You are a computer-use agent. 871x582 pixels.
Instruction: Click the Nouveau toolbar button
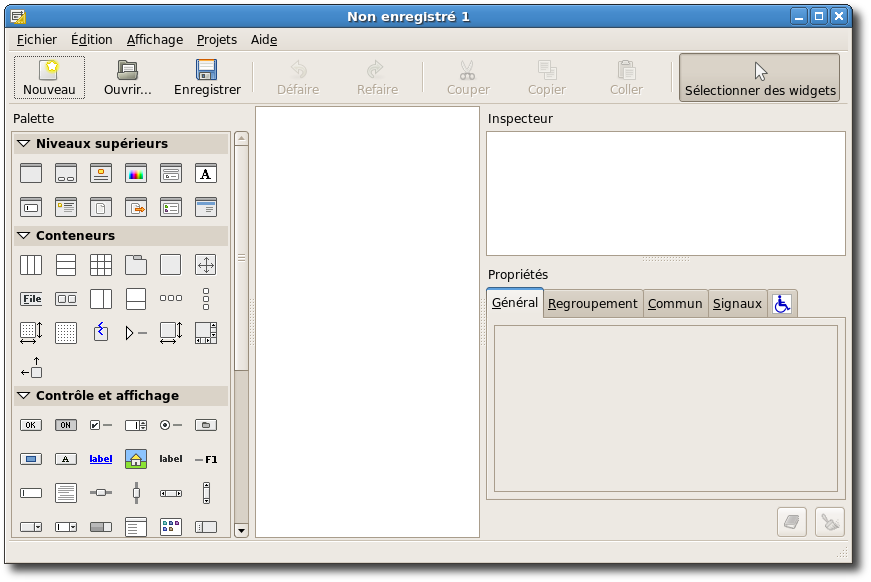click(x=49, y=77)
